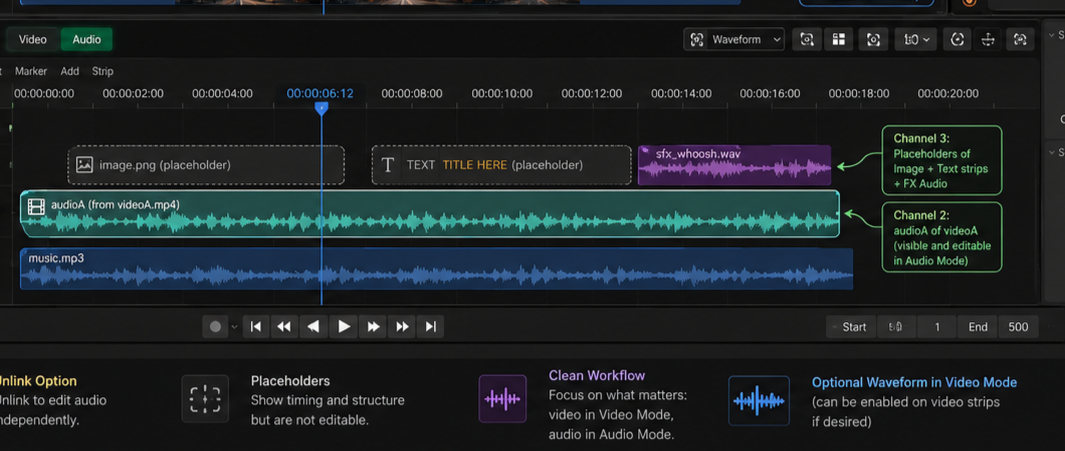Click 00:00:08:00 on the time ruler
The height and width of the screenshot is (451, 1065).
coord(412,94)
